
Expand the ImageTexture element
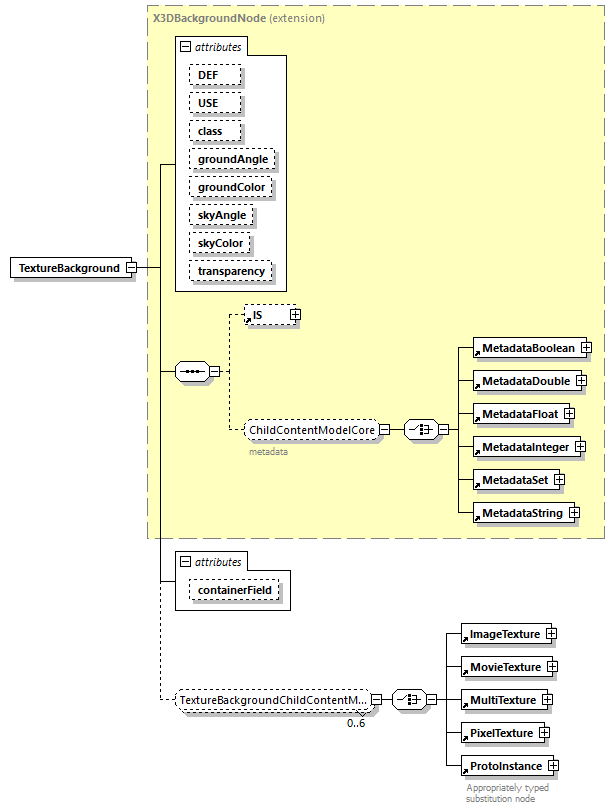(x=552, y=634)
